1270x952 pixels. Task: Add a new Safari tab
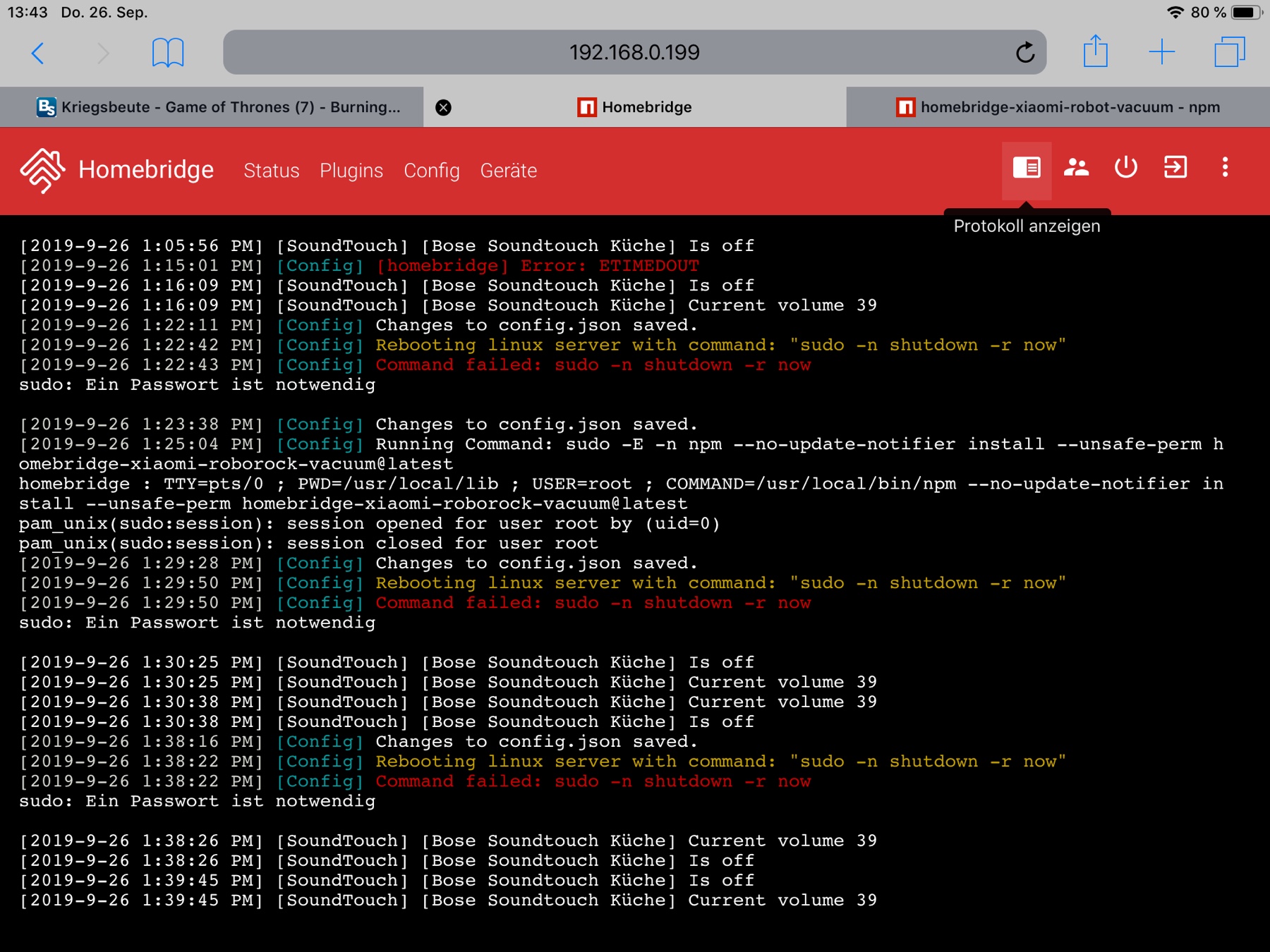point(1161,52)
